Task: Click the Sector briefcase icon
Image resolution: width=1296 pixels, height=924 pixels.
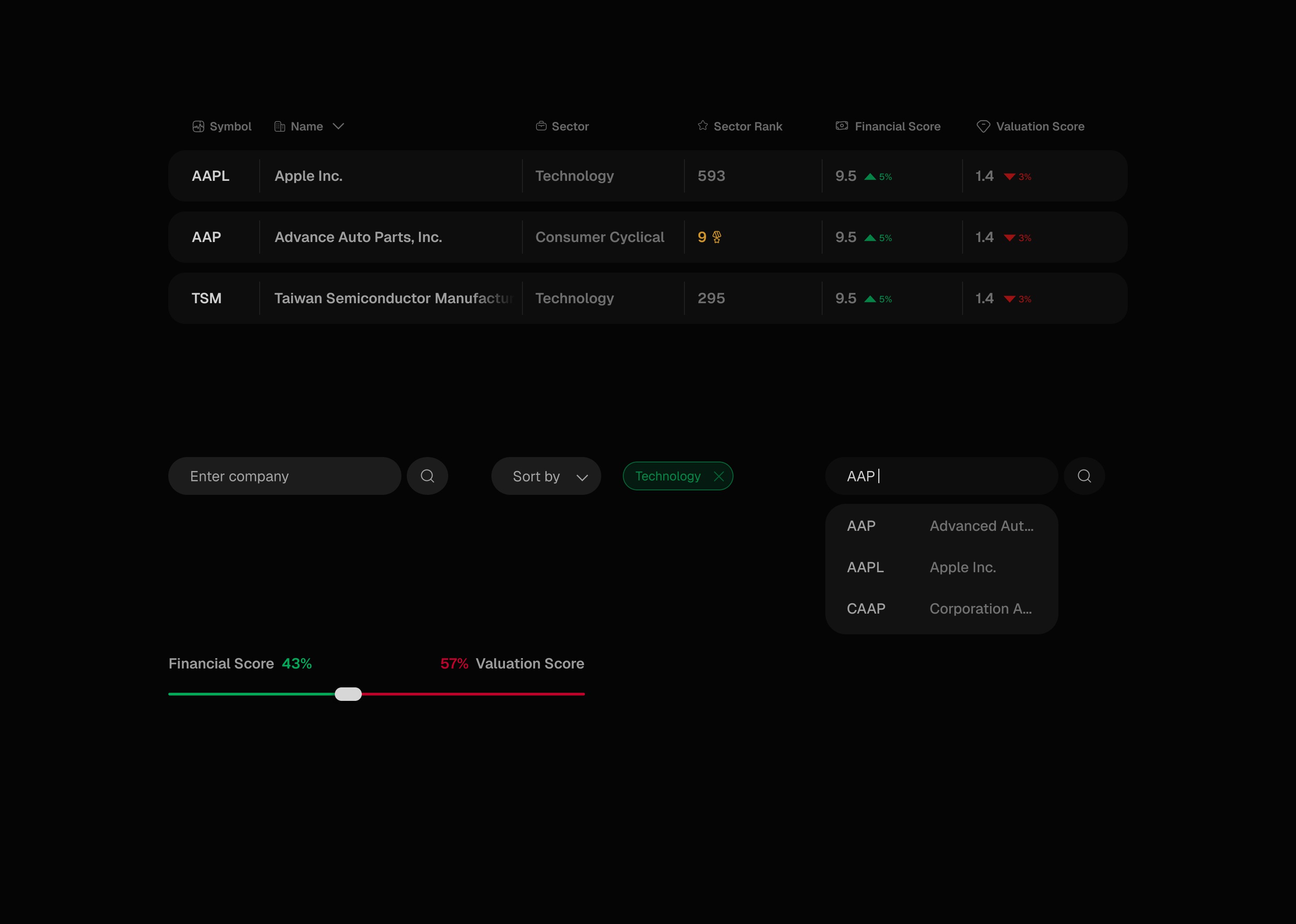Action: point(541,126)
